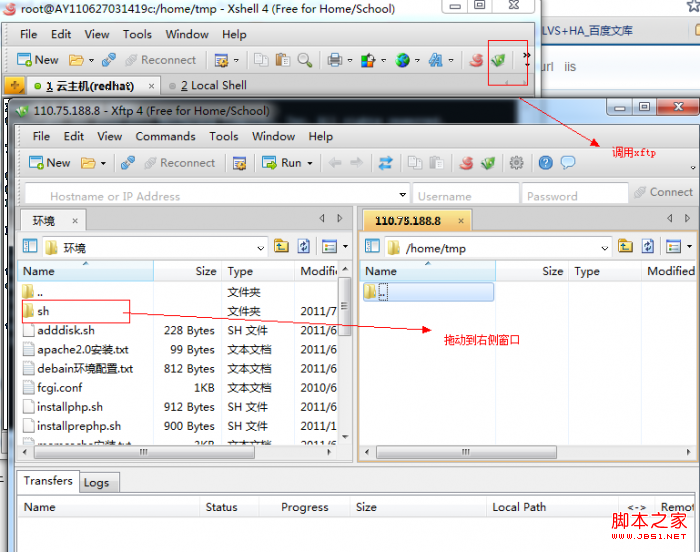
Task: Expand the local path 环境 dropdown
Action: click(260, 248)
